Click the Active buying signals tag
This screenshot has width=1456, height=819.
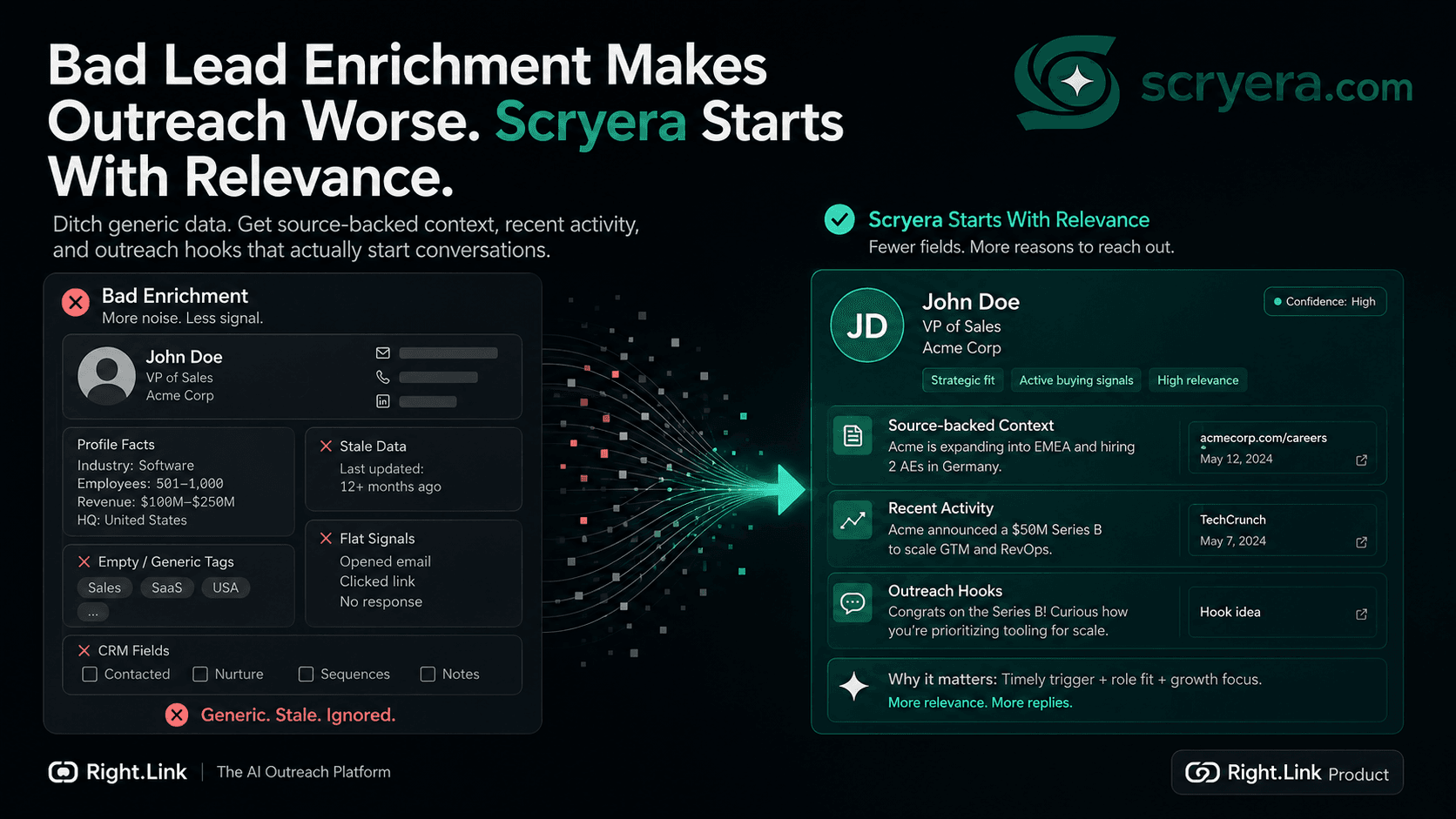coord(1076,380)
